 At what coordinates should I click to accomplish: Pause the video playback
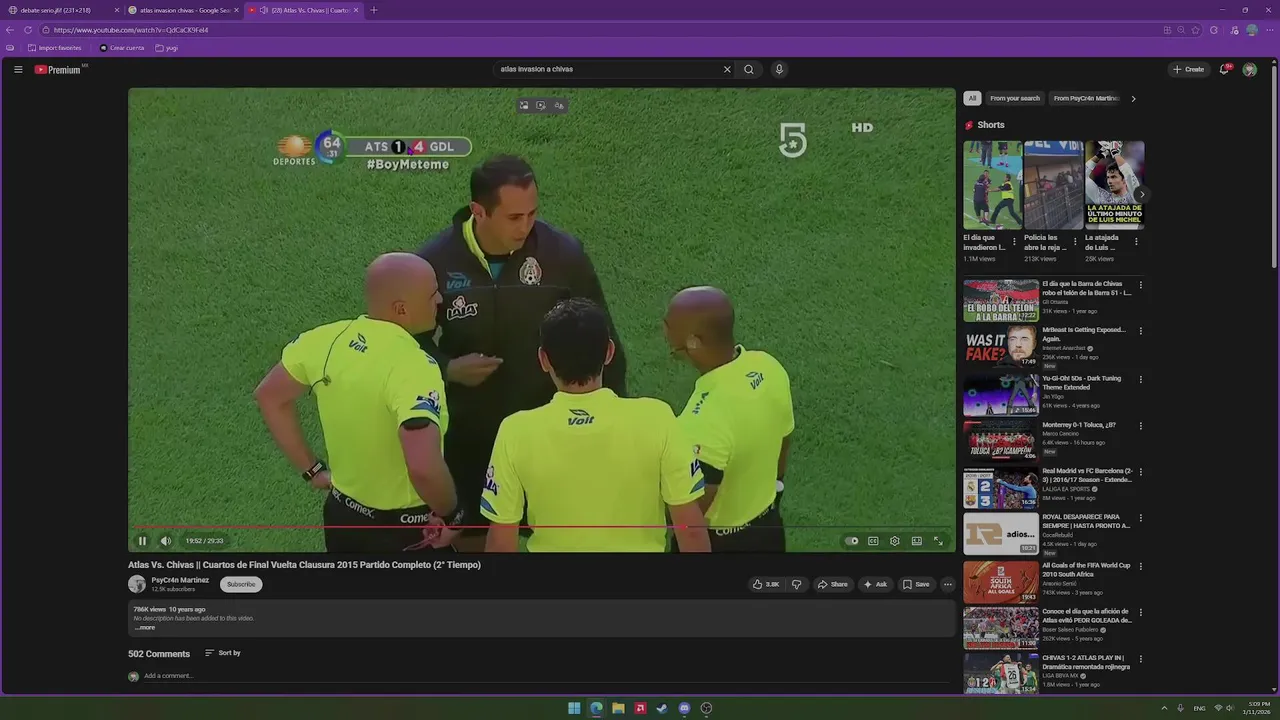[x=142, y=541]
